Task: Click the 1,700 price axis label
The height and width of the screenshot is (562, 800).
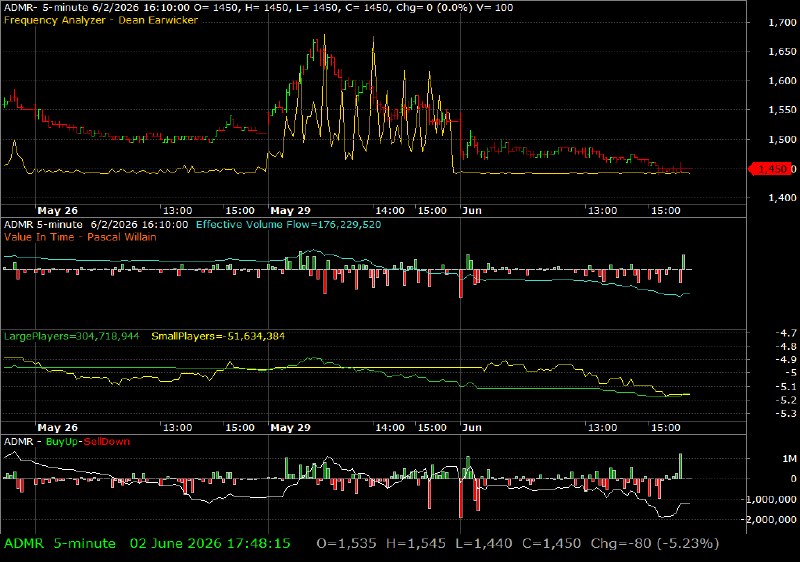Action: 782,22
